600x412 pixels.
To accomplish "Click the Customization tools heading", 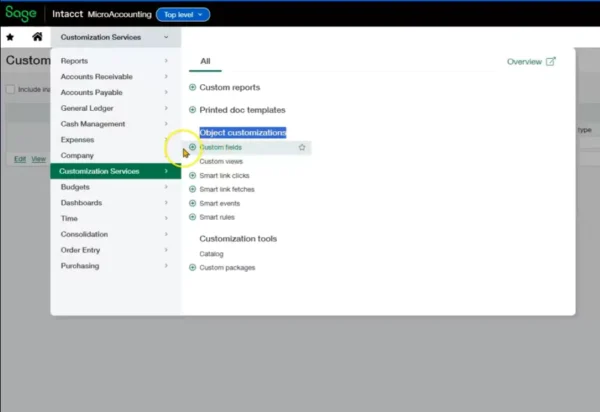I will point(238,239).
